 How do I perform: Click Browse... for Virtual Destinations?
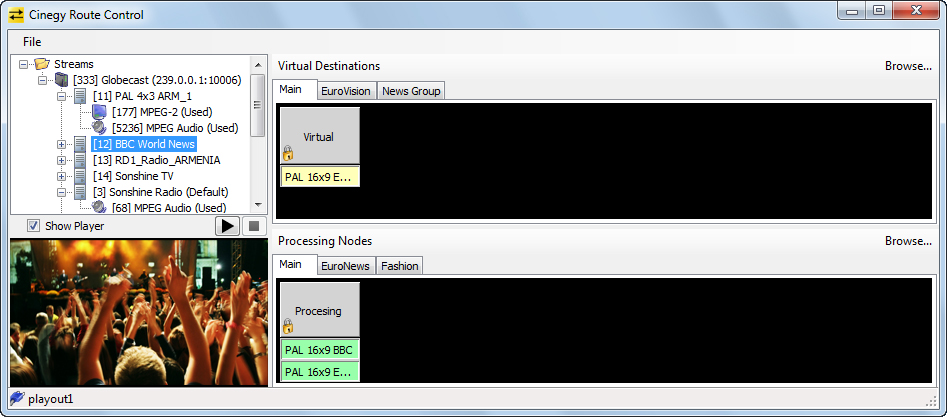point(907,66)
